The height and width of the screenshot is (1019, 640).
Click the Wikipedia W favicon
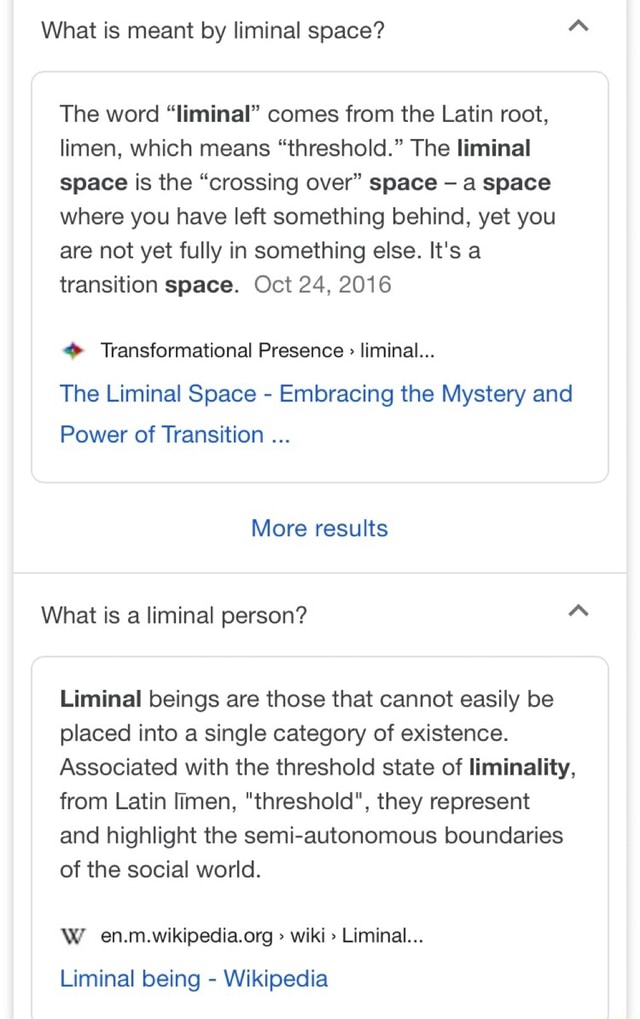coord(71,936)
